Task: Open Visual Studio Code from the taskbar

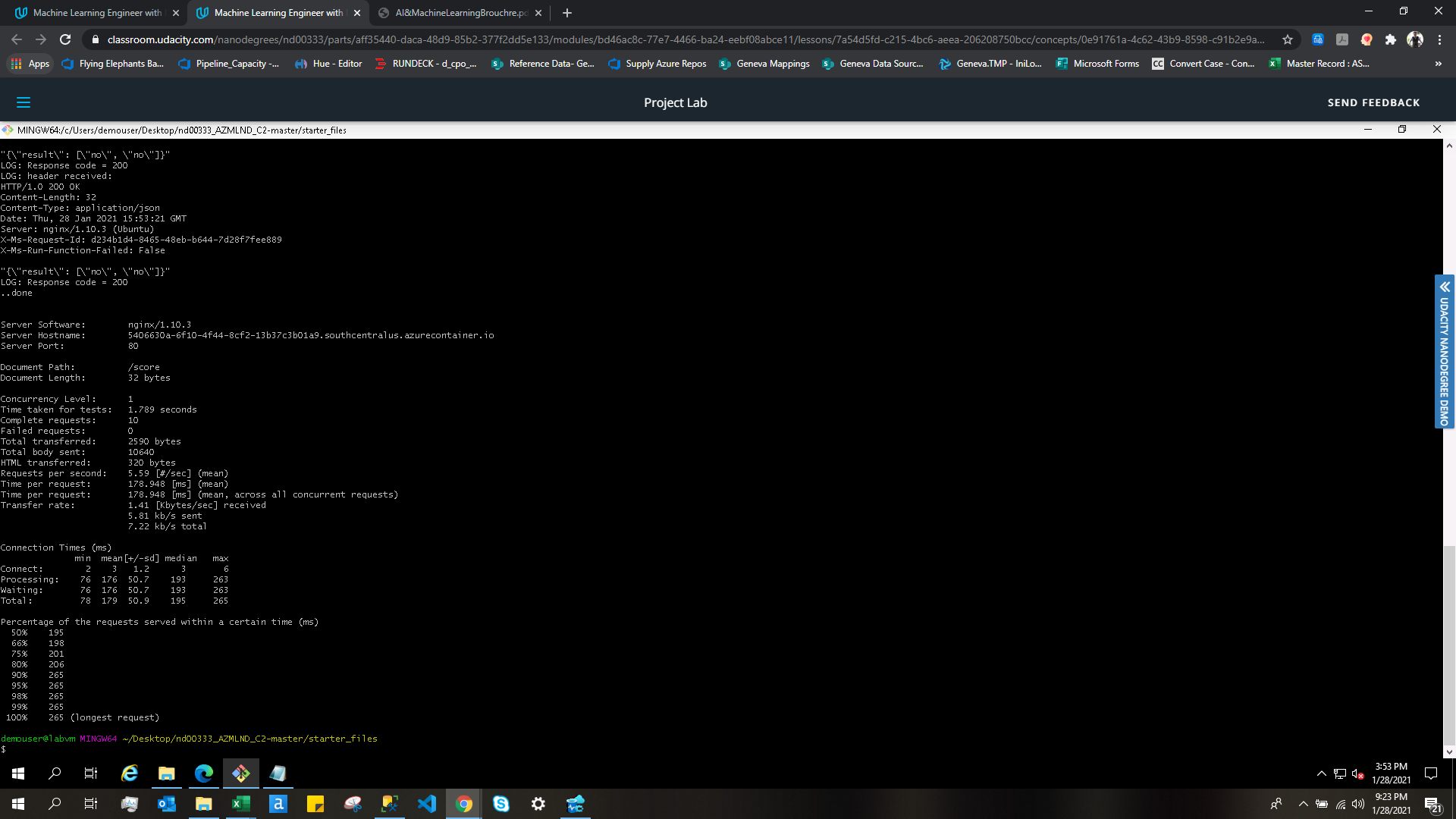Action: pos(427,804)
